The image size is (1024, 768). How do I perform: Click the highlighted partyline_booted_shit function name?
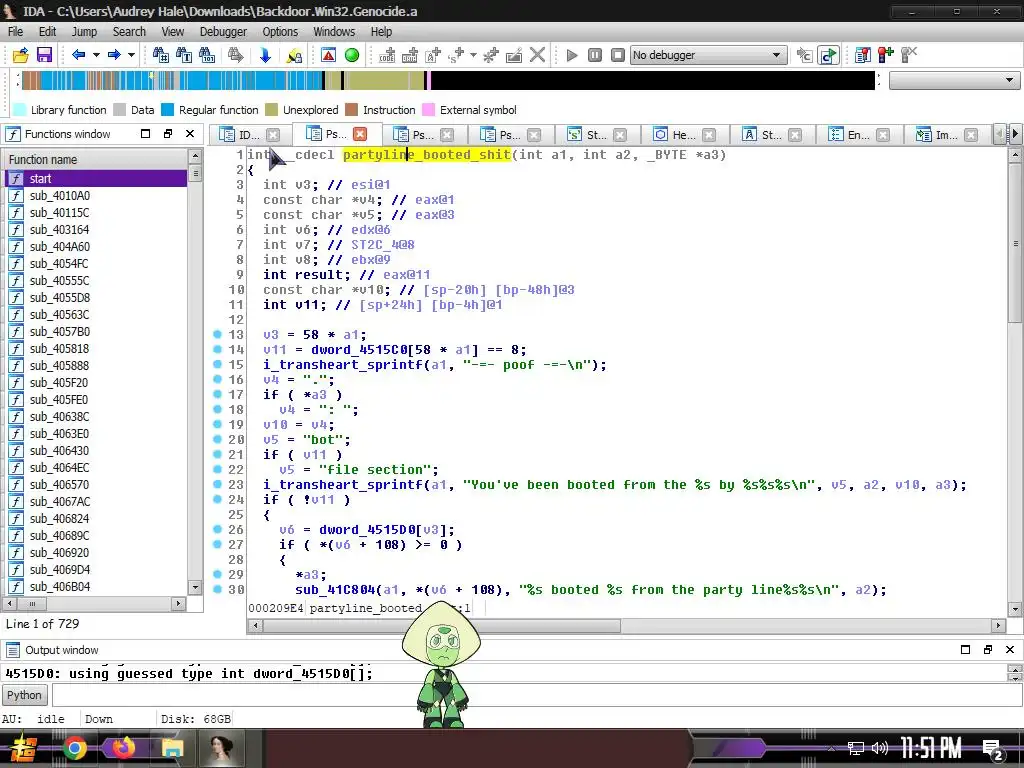point(426,155)
